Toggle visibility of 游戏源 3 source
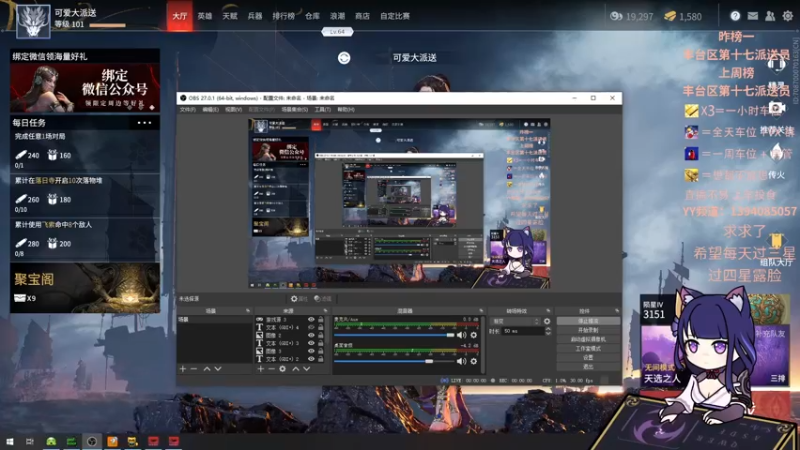 (x=311, y=319)
